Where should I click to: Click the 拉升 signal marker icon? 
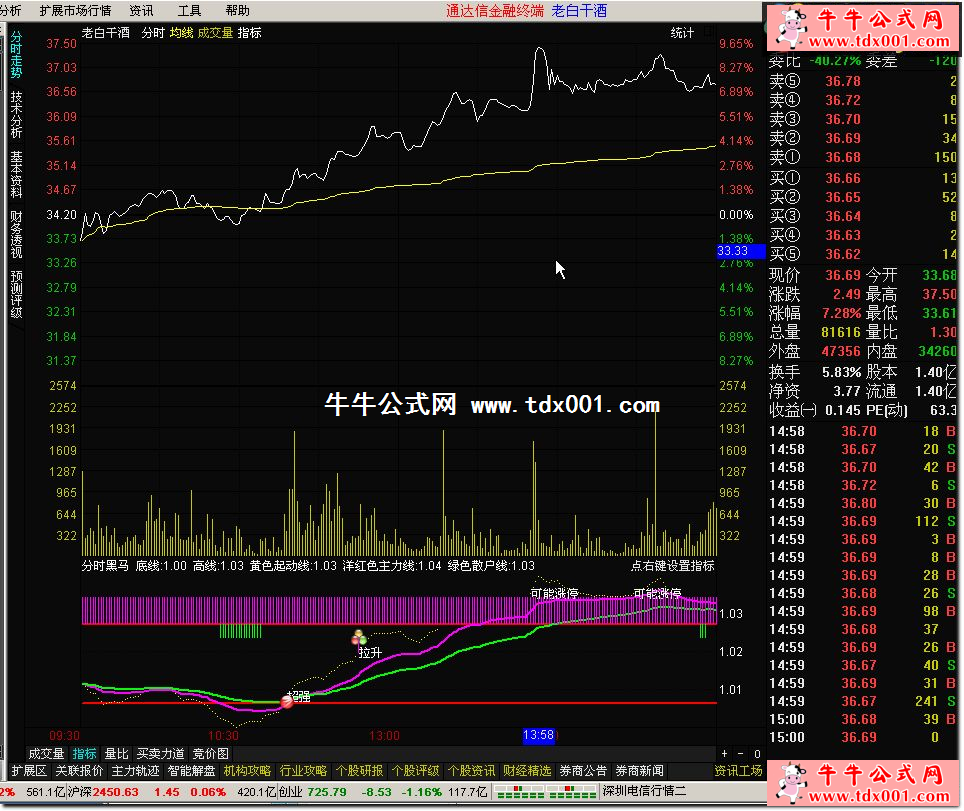(359, 637)
